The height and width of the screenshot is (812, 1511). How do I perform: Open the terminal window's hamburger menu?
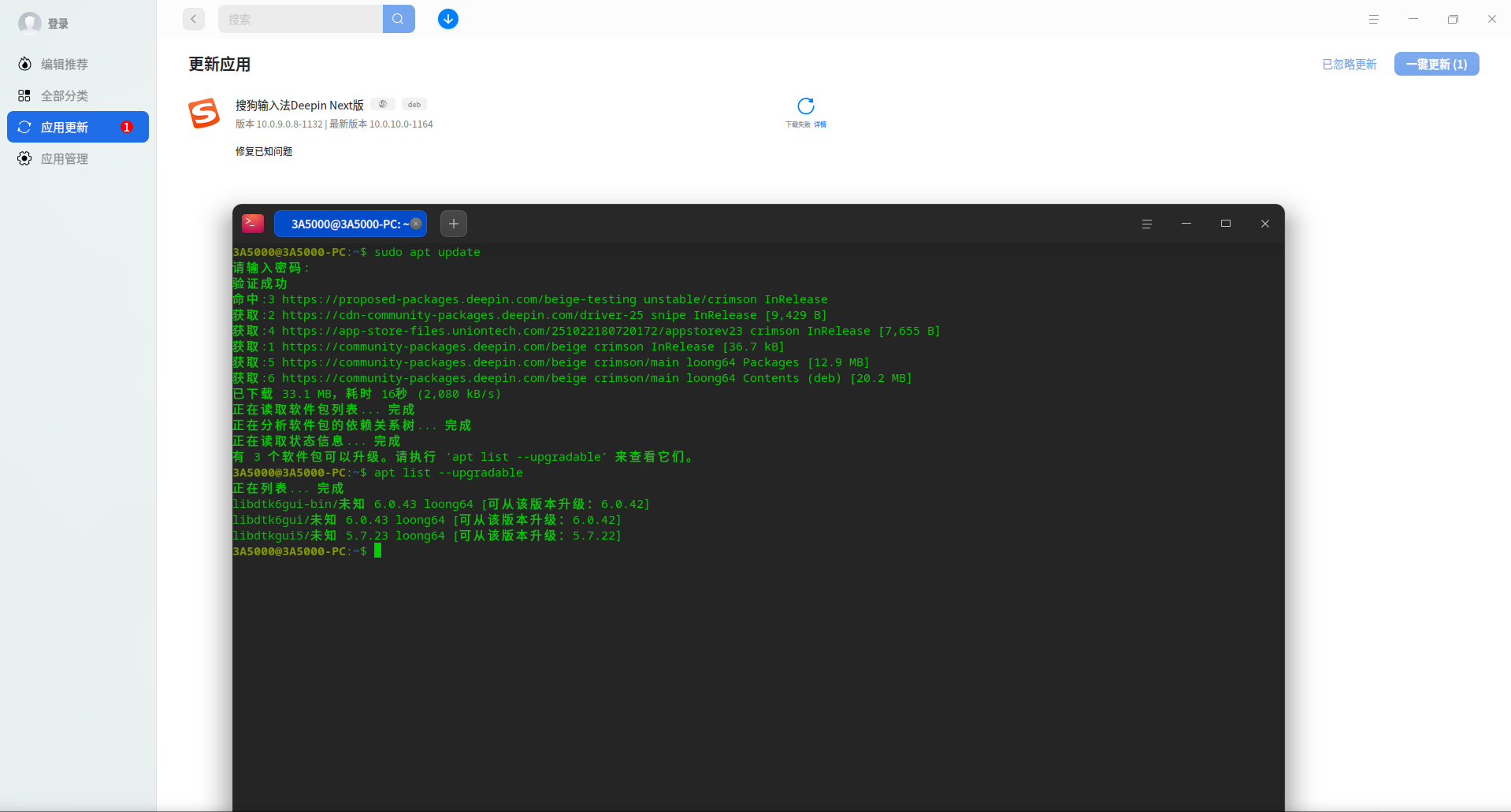(1147, 224)
